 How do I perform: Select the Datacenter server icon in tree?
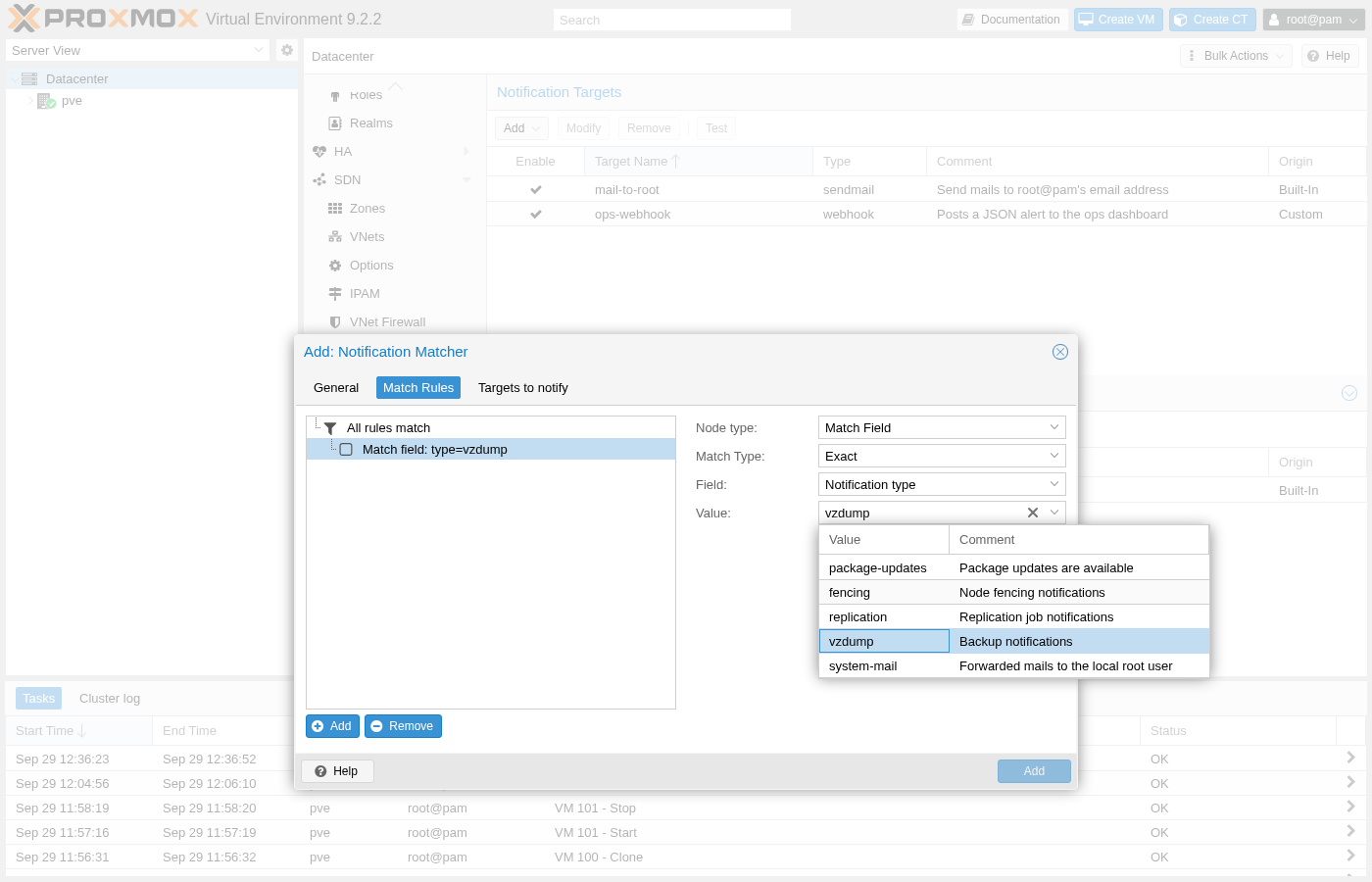pos(29,78)
